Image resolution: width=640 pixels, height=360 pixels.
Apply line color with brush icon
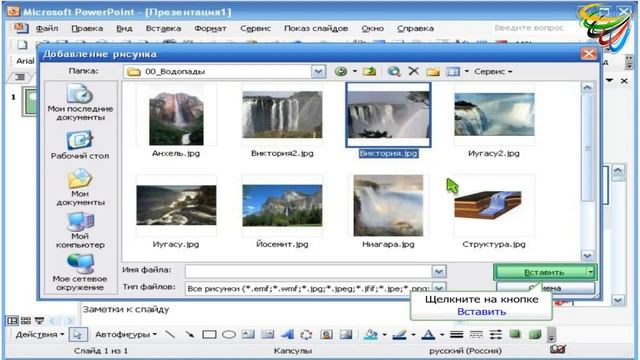coord(399,335)
